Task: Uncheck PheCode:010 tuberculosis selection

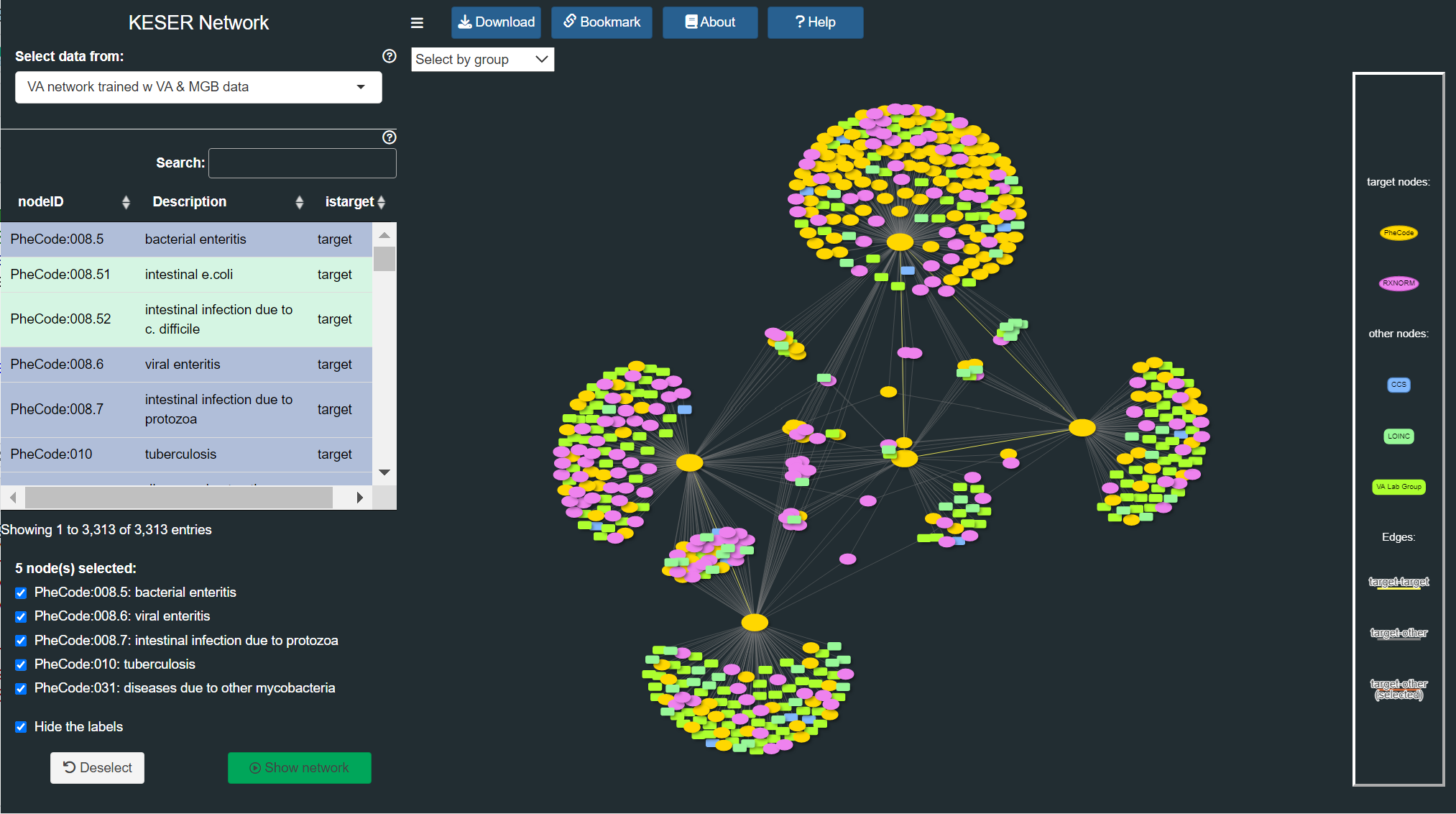Action: tap(21, 664)
